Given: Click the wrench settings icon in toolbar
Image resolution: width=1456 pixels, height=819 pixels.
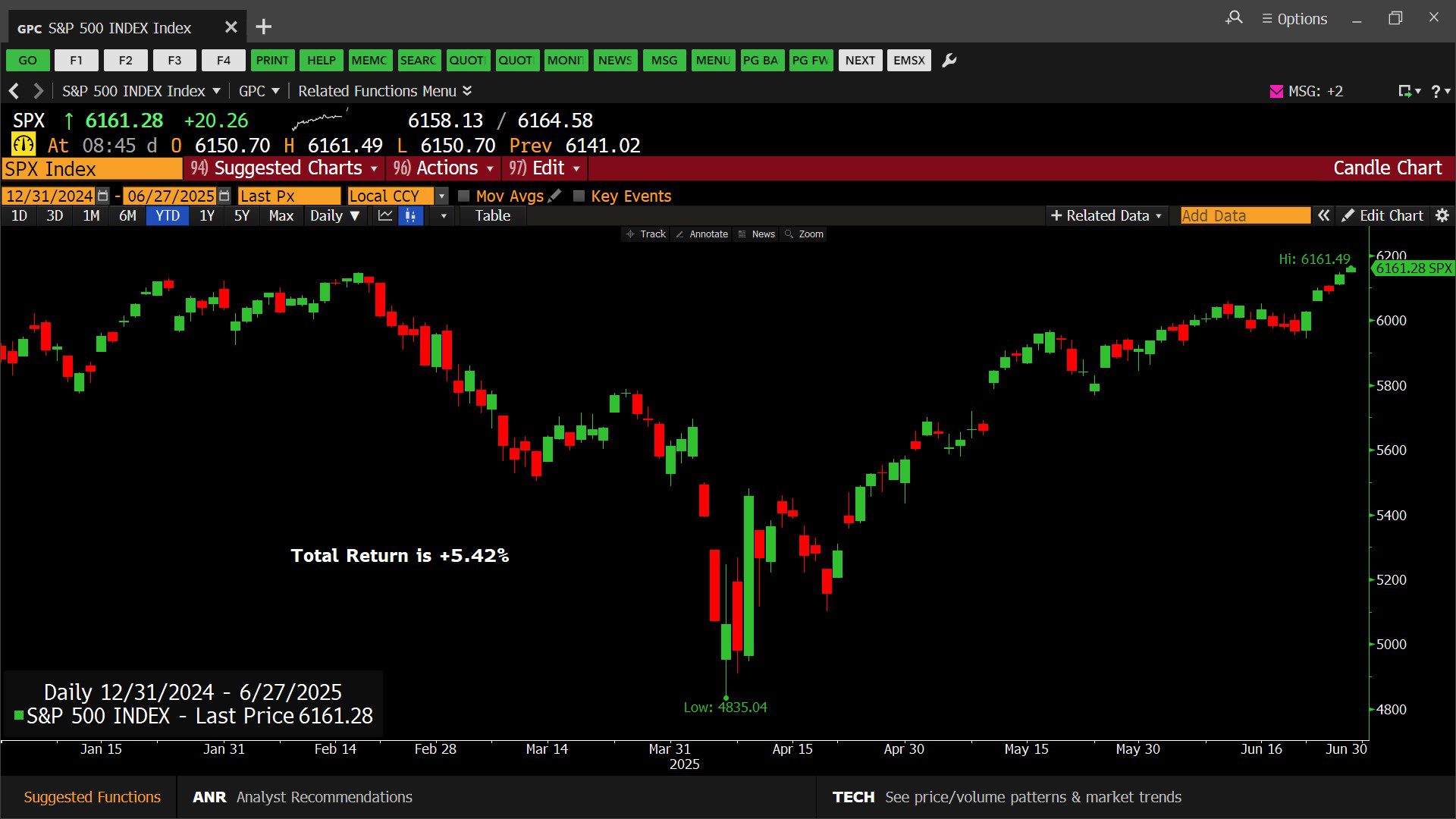Looking at the screenshot, I should [x=949, y=61].
